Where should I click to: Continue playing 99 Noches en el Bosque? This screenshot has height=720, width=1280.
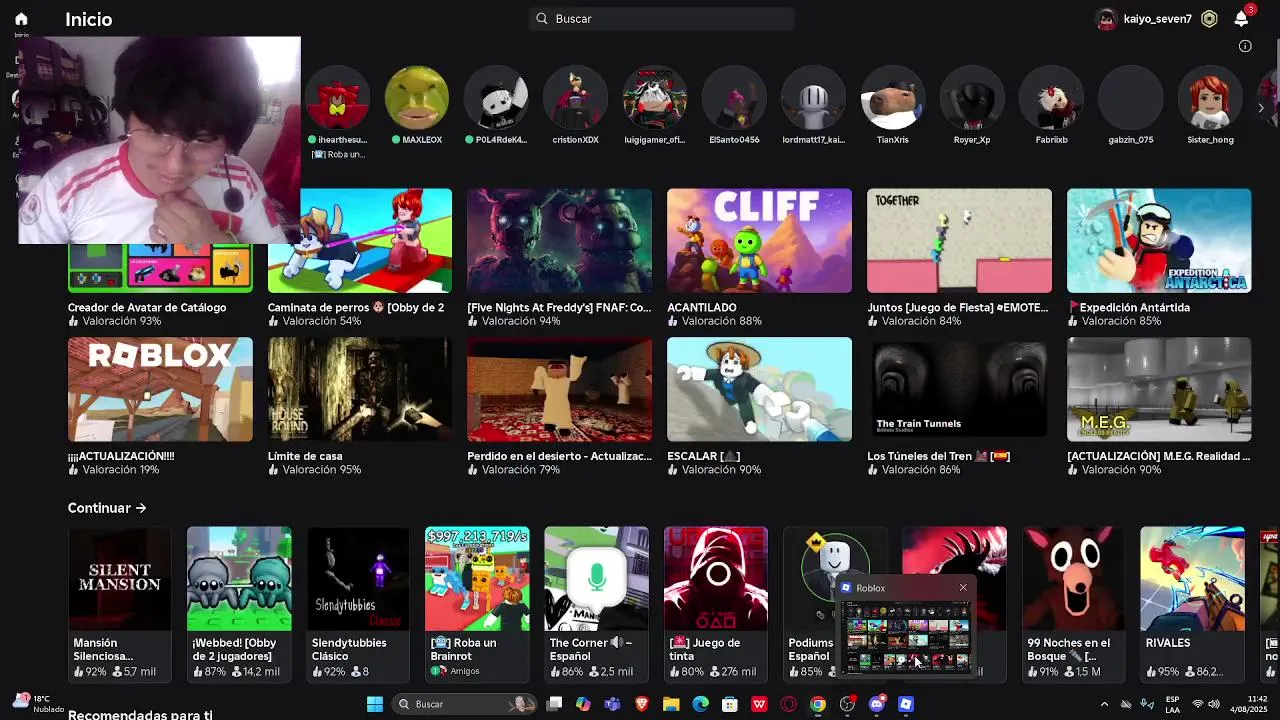point(1074,604)
